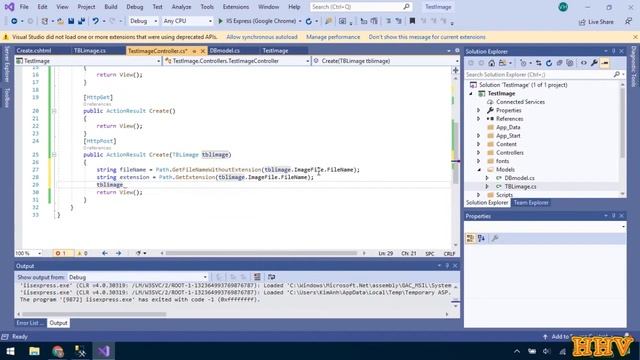Expand the Properties node in Solution Explorer
This screenshot has width=640, height=360.
click(479, 111)
